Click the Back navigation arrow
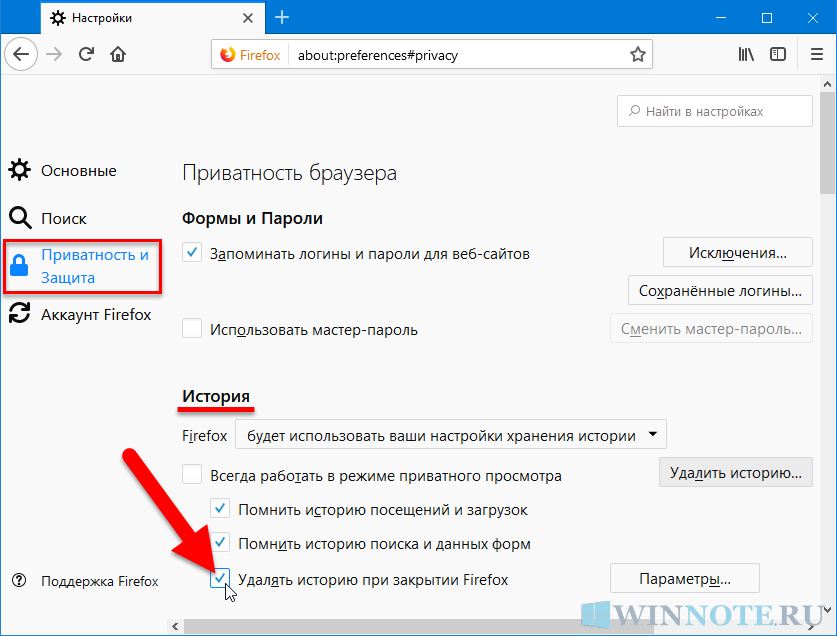This screenshot has width=837, height=636. coord(24,54)
